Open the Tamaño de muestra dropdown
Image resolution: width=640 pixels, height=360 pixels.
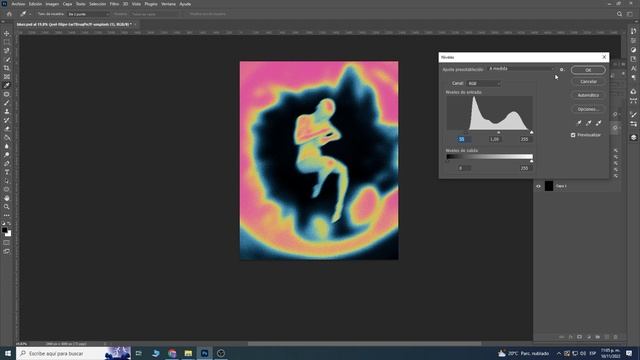point(89,14)
